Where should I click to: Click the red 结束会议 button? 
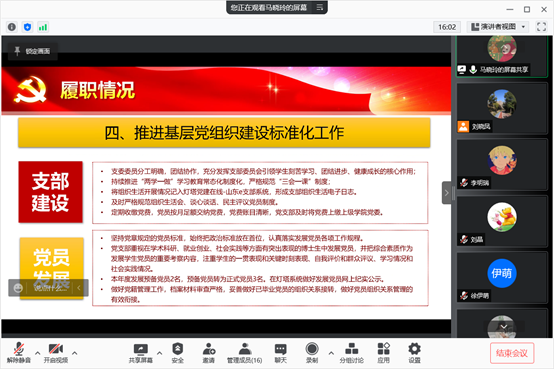512,353
